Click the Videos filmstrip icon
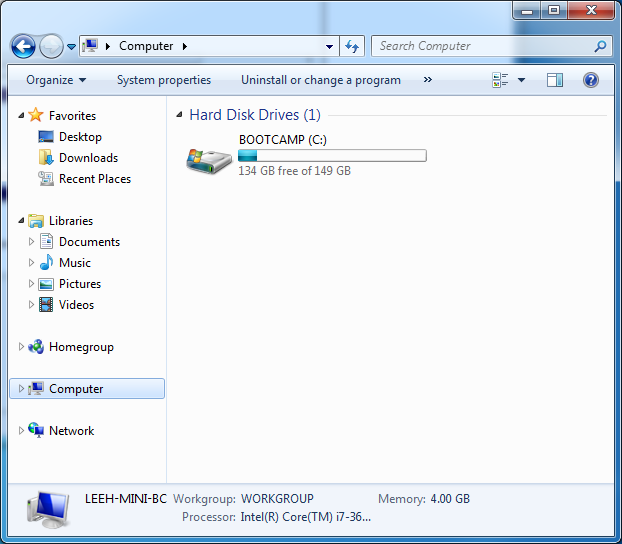This screenshot has width=622, height=544. 46,305
